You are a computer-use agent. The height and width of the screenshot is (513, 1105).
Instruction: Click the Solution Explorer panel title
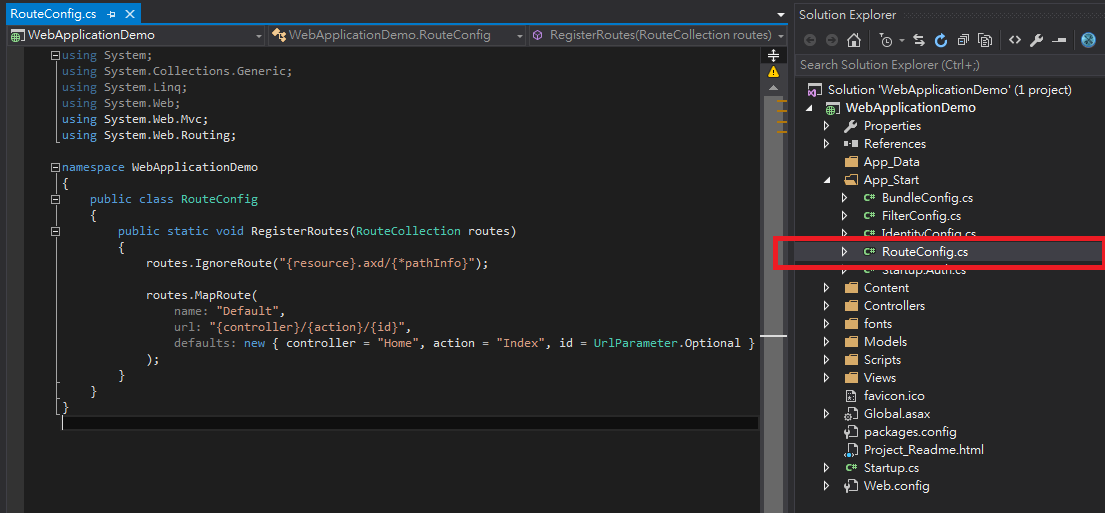(x=848, y=15)
